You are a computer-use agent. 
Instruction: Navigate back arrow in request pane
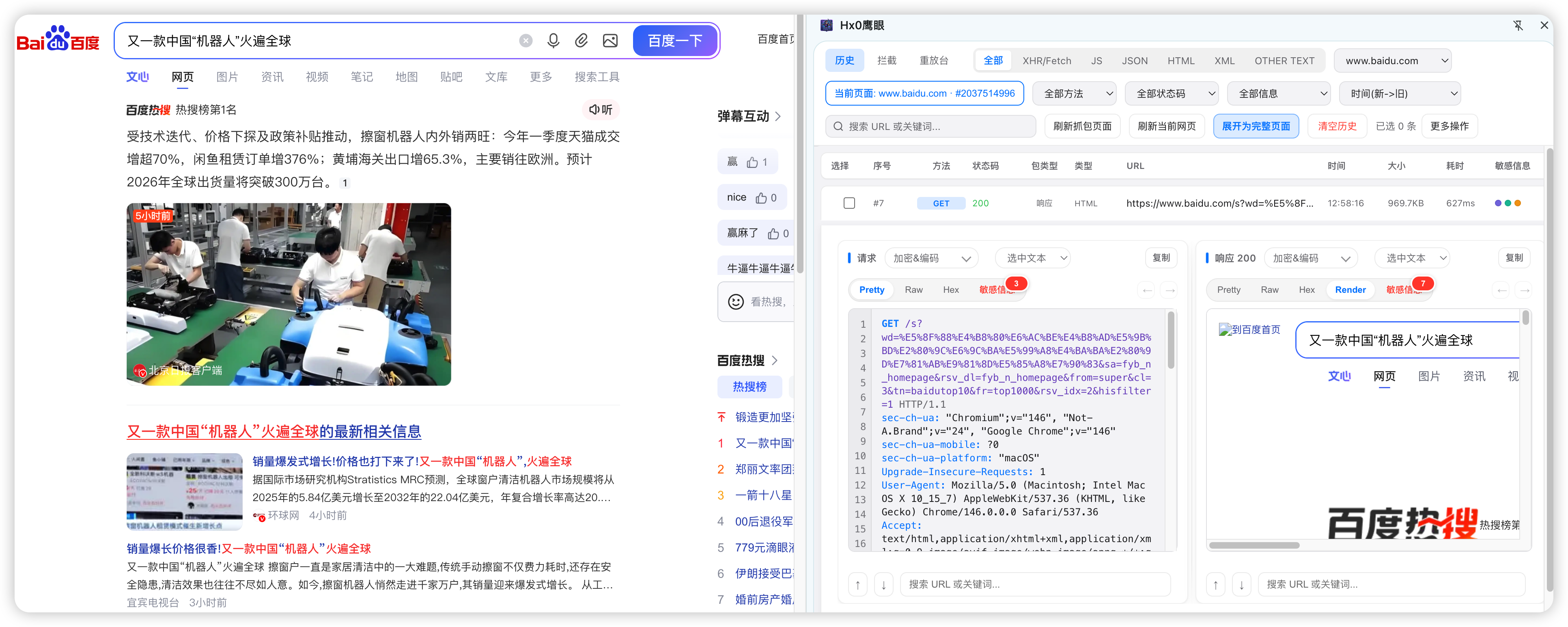click(1147, 290)
